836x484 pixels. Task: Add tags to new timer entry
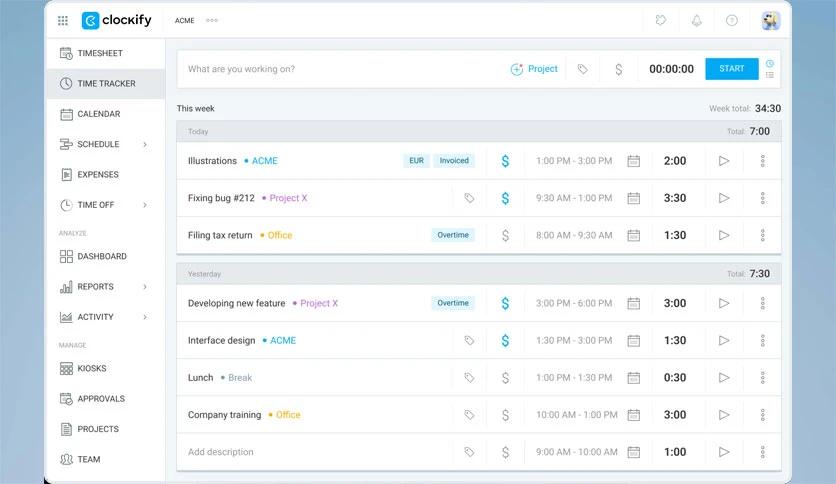[x=582, y=69]
